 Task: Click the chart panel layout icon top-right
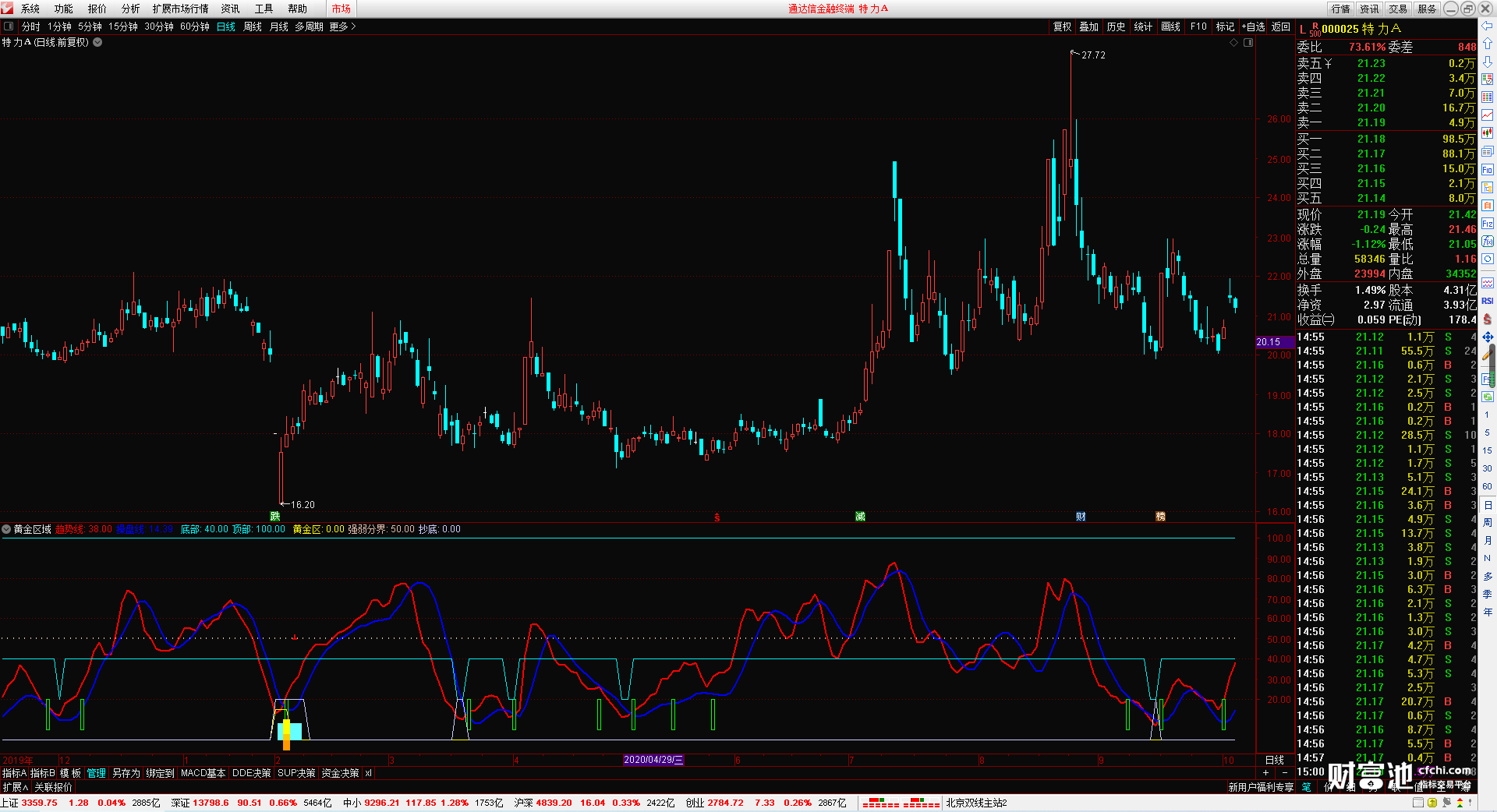tap(1248, 43)
